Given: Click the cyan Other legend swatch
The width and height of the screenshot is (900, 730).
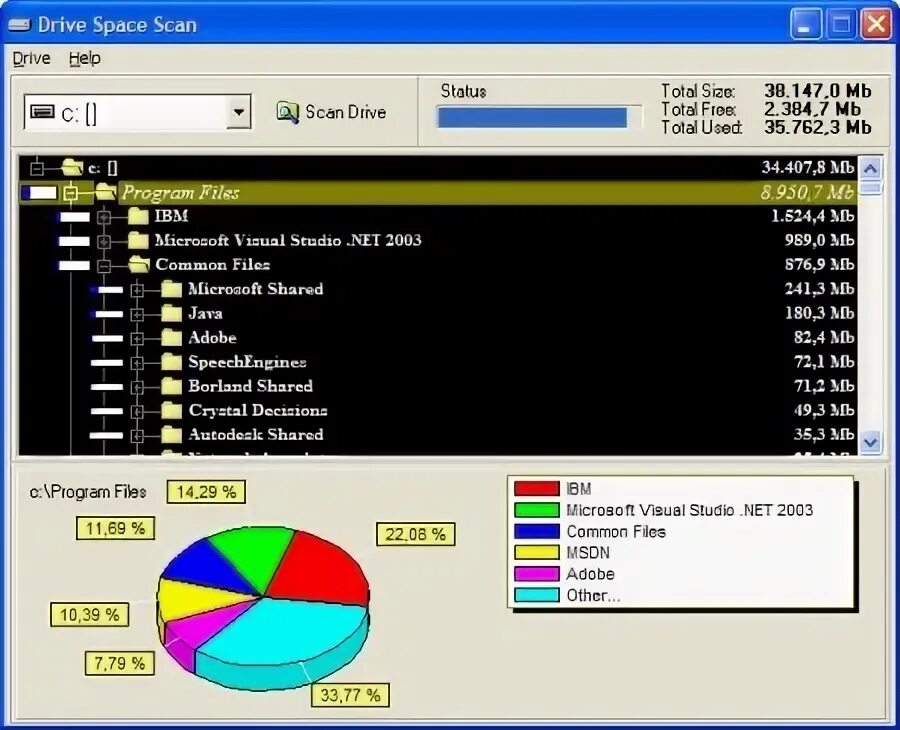Looking at the screenshot, I should [537, 595].
